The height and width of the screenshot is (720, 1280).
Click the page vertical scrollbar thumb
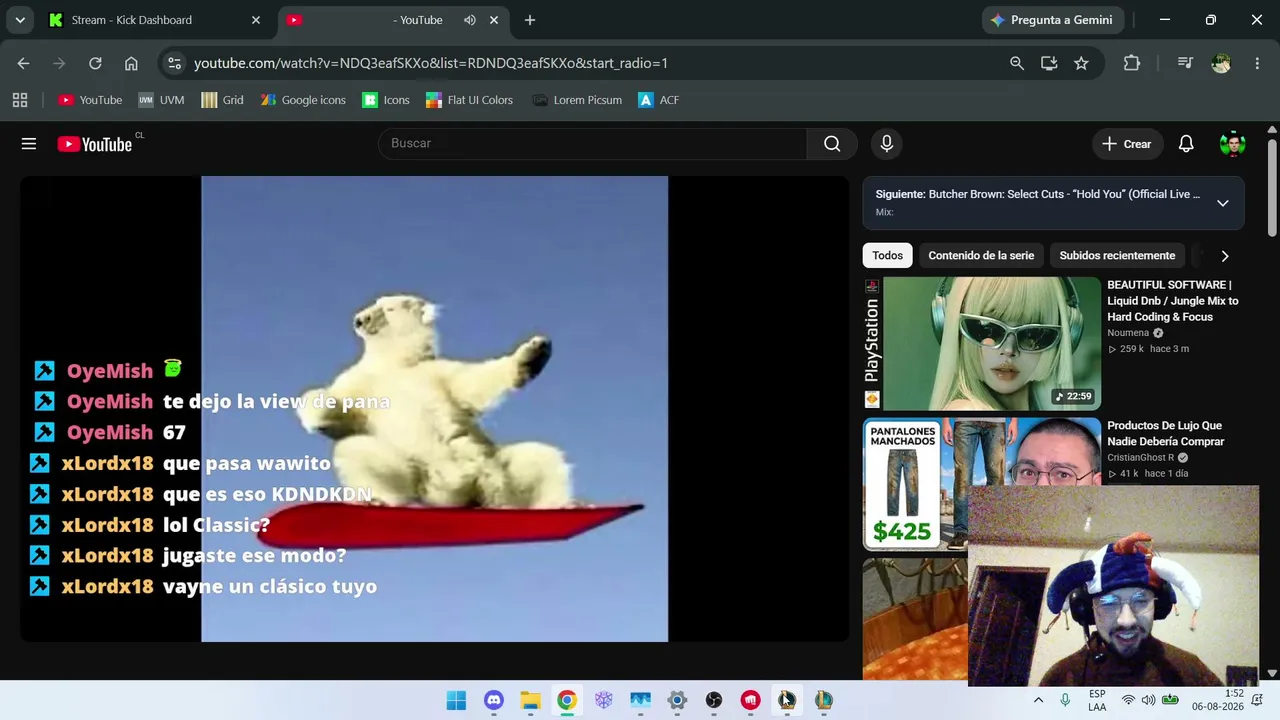pos(1272,188)
